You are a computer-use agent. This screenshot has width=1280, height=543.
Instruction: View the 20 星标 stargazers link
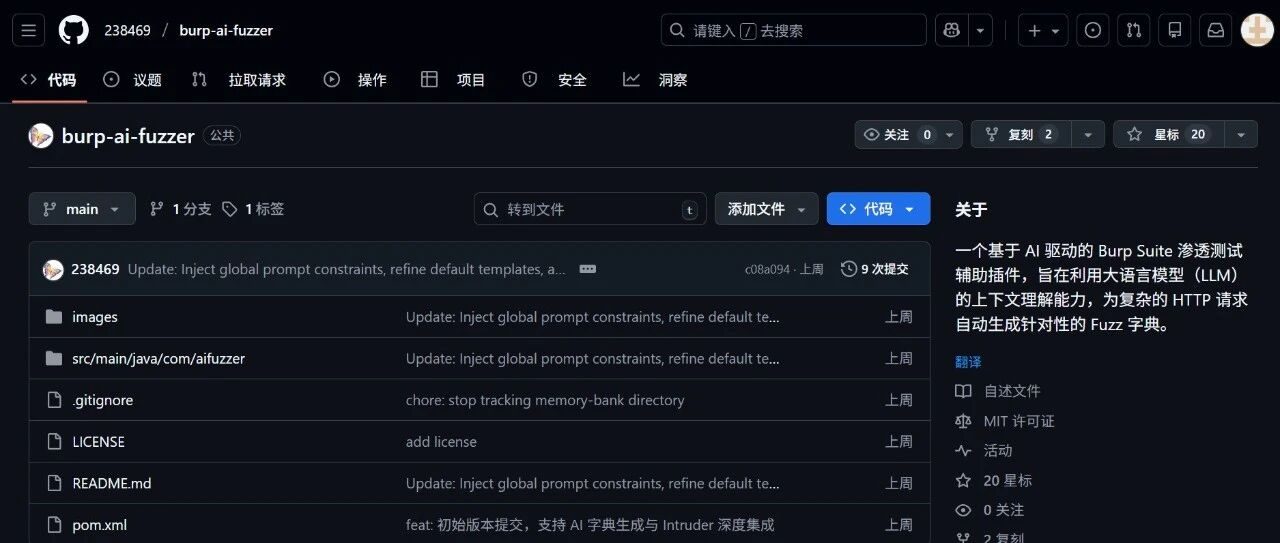(x=994, y=481)
